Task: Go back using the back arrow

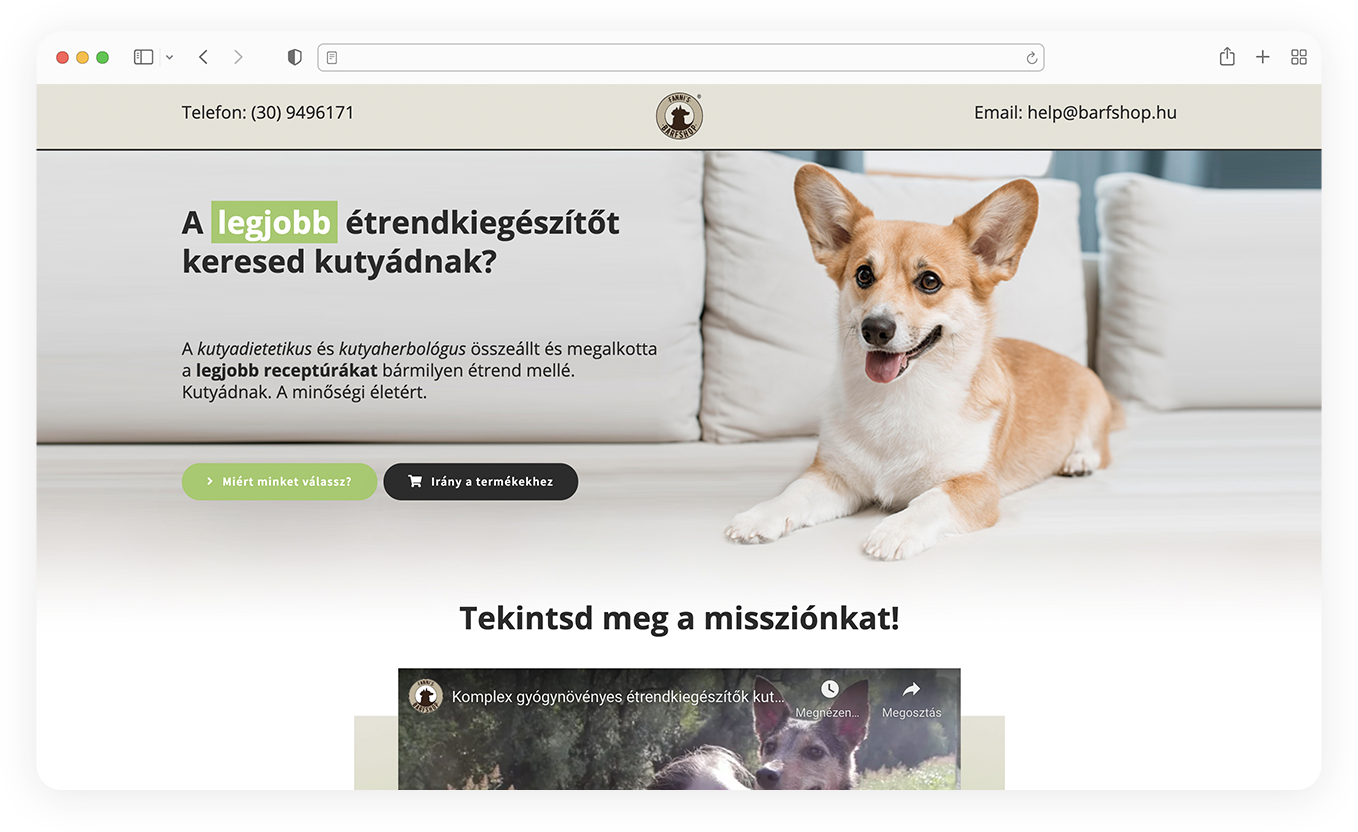Action: (203, 57)
